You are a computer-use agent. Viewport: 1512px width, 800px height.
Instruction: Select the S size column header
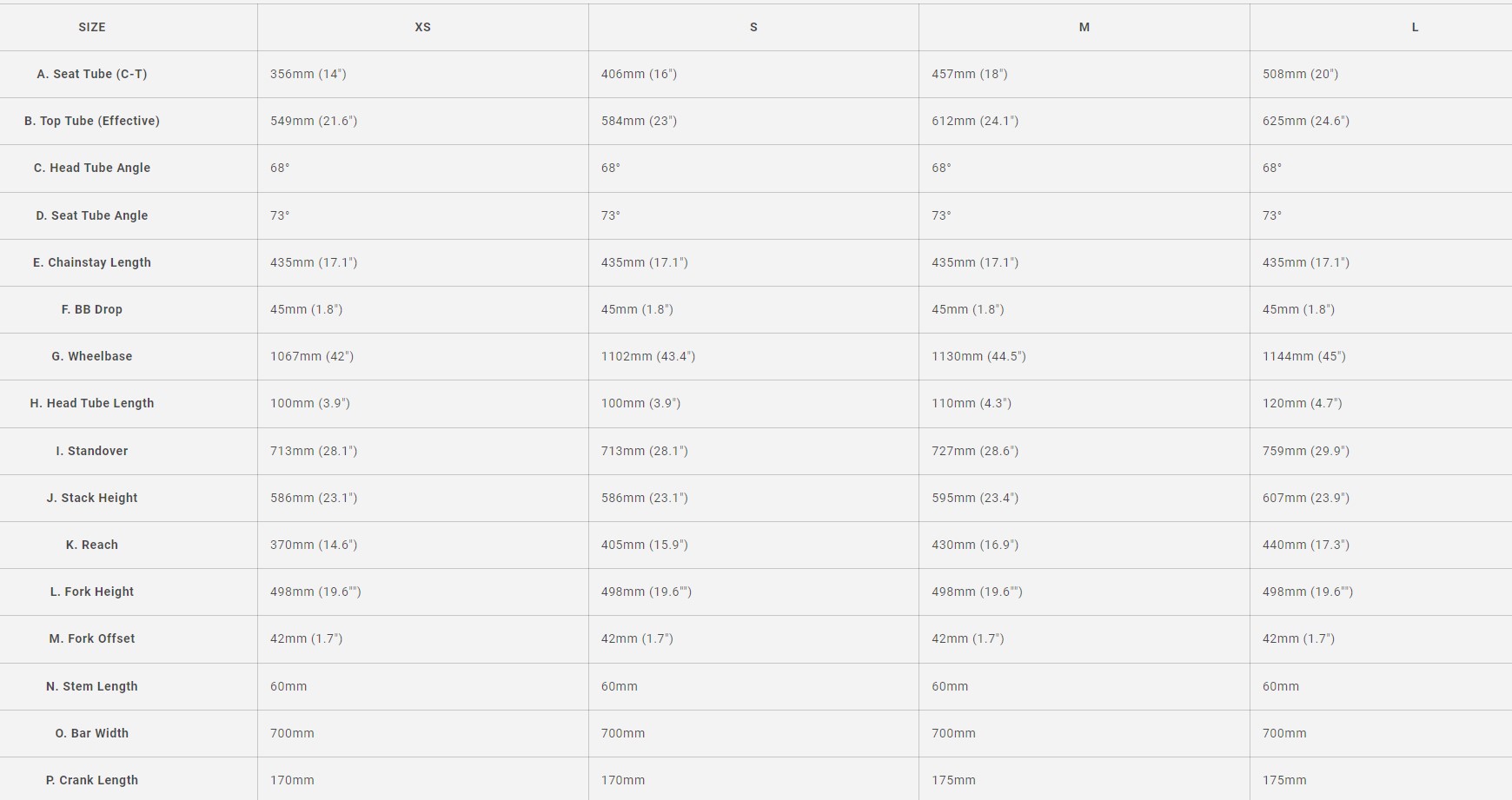[x=753, y=27]
